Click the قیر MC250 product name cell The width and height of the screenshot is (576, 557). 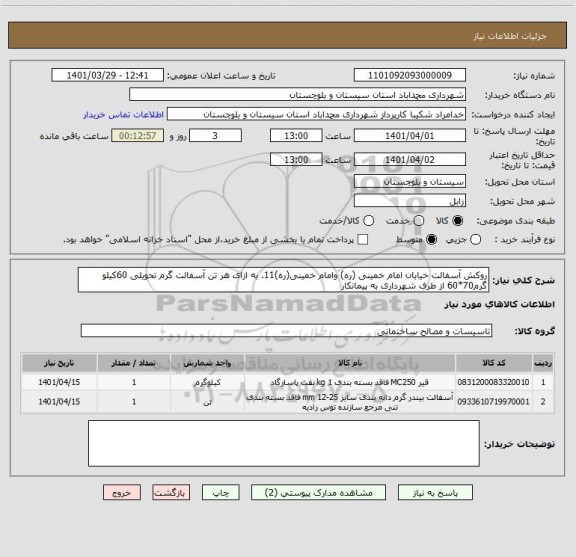tap(350, 382)
